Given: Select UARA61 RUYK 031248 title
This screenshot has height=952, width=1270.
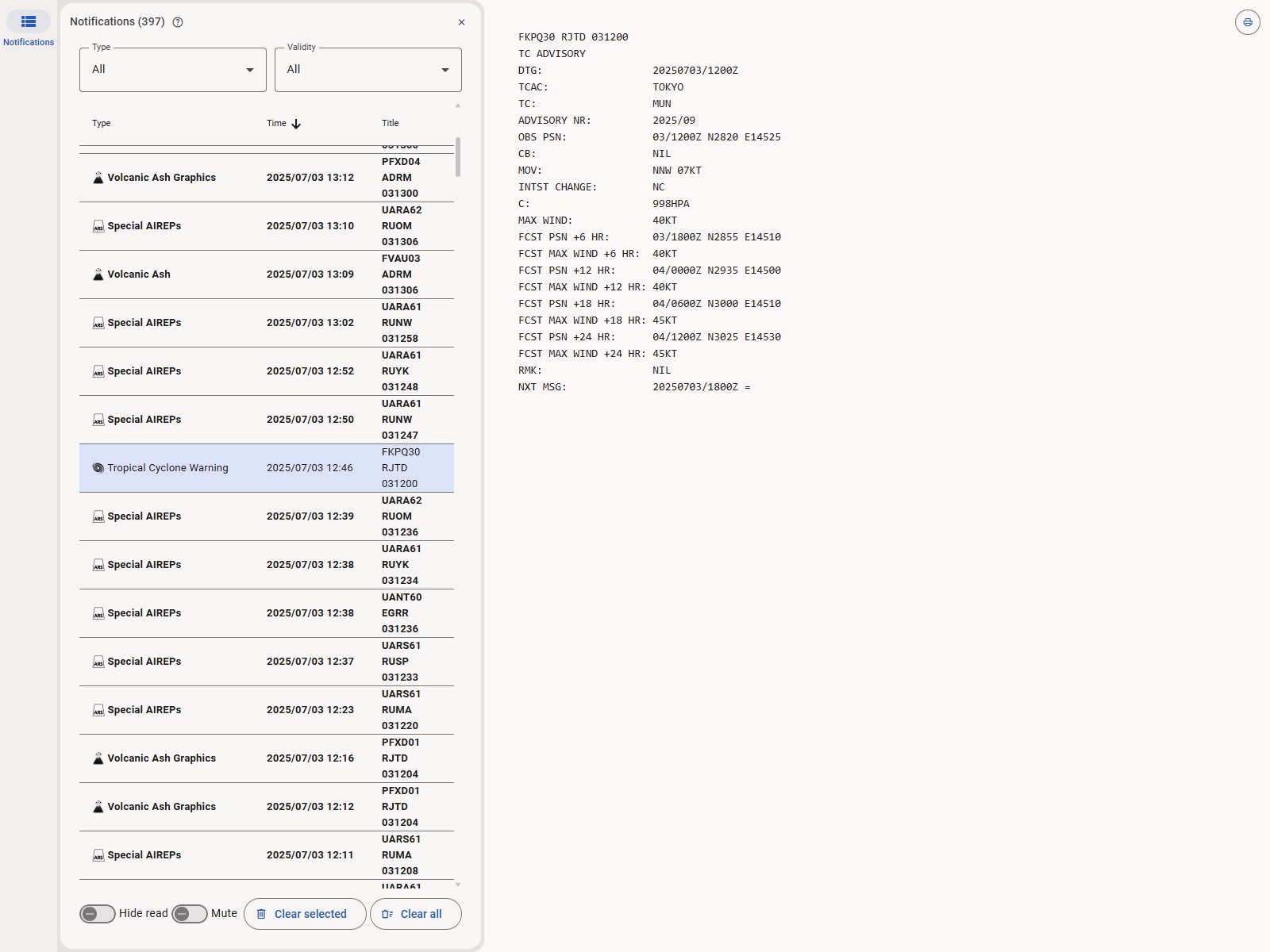Looking at the screenshot, I should (402, 371).
